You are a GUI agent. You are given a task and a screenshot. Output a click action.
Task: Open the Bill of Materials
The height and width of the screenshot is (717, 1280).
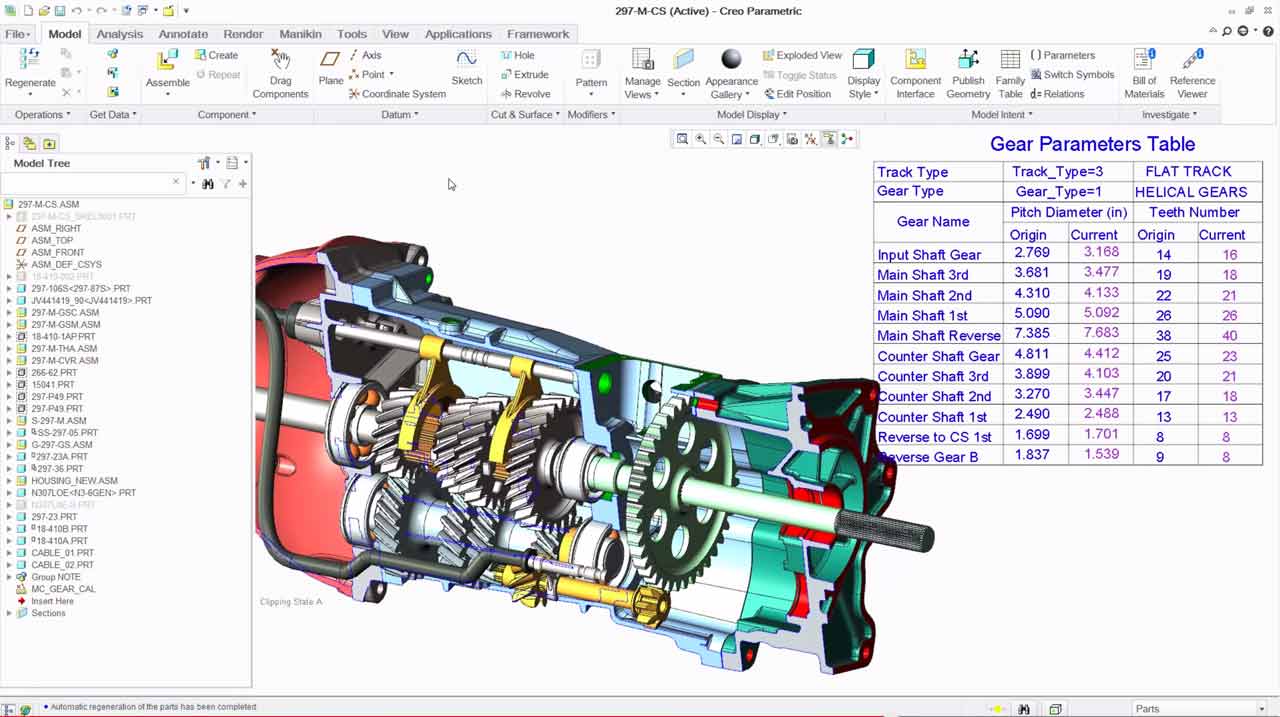[x=1144, y=73]
